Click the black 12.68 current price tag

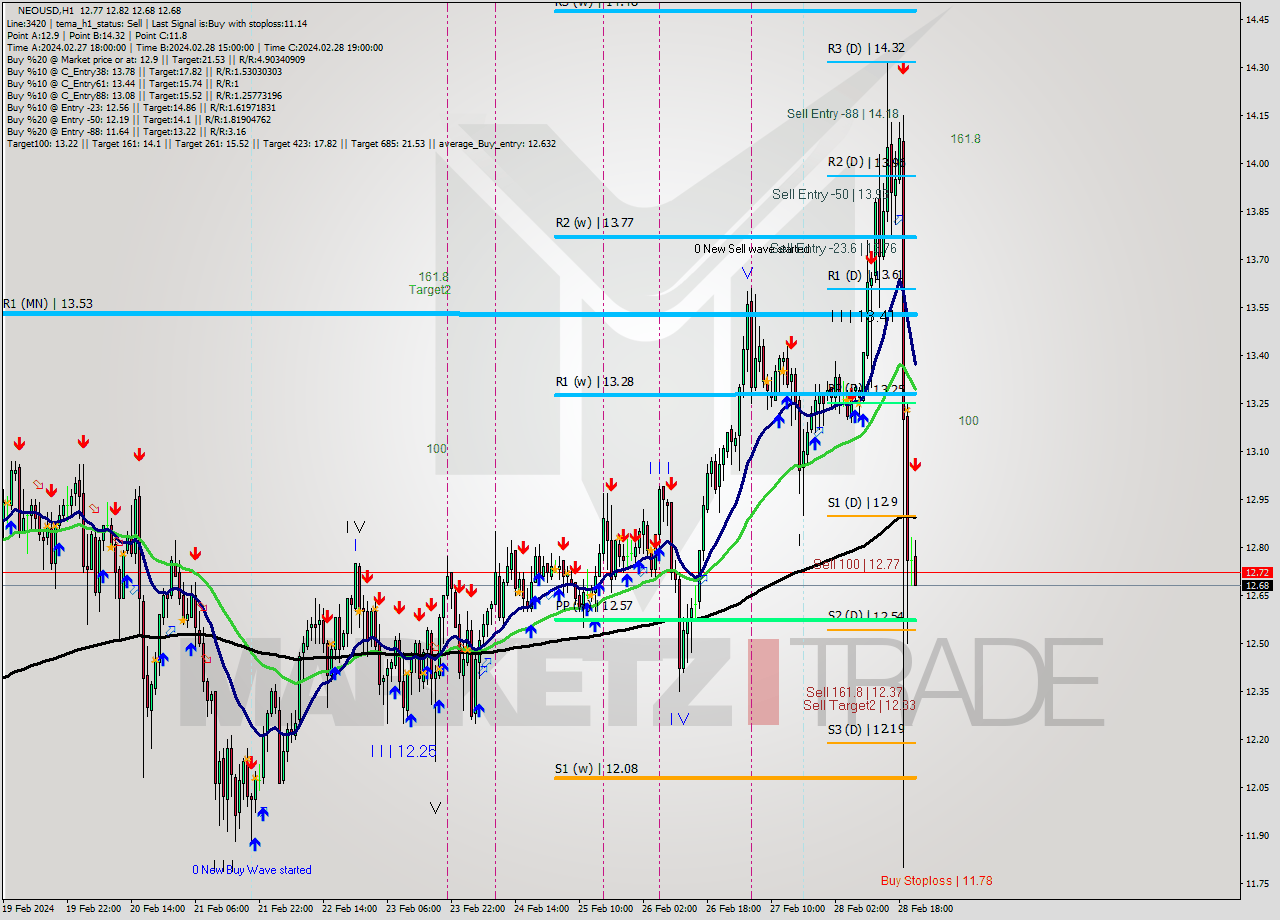coord(1256,585)
